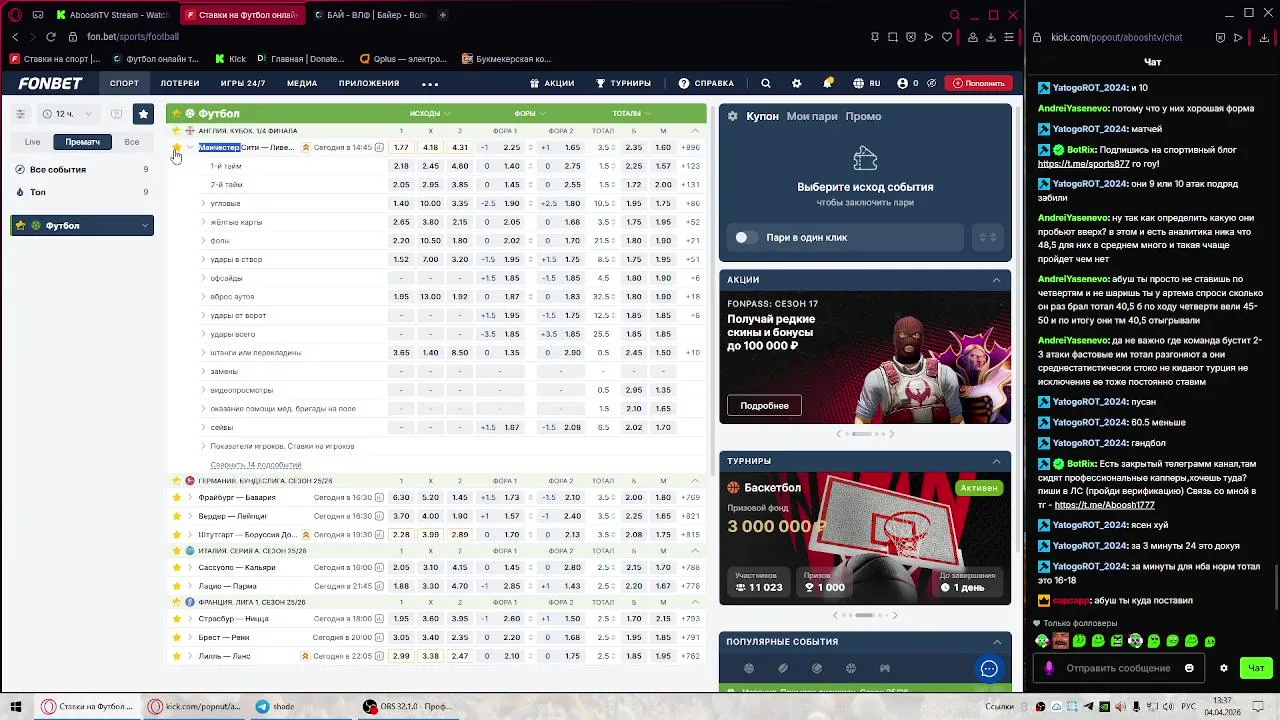The width and height of the screenshot is (1280, 720).
Task: Open the three-dots more menu
Action: 430,84
